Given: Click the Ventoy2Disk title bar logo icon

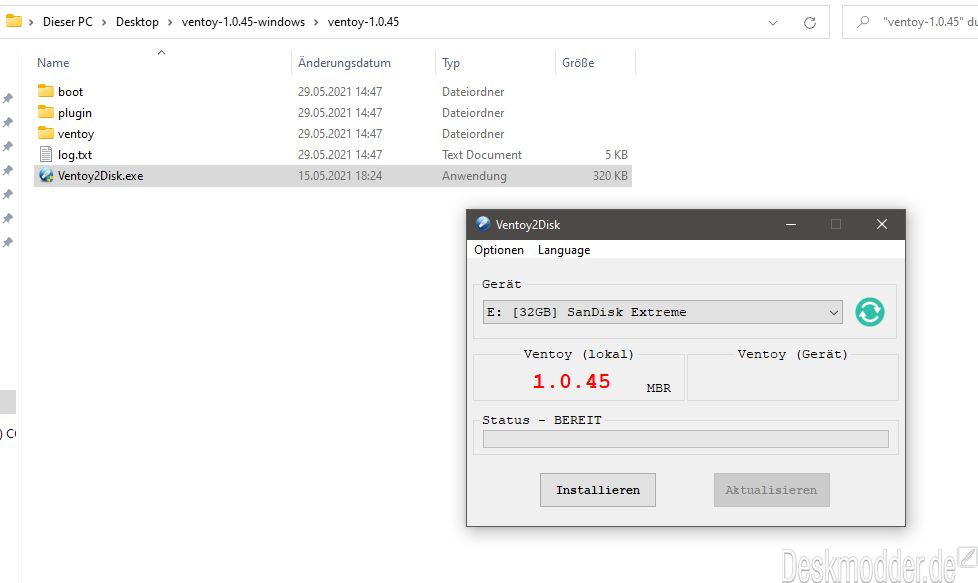Looking at the screenshot, I should click(x=483, y=224).
